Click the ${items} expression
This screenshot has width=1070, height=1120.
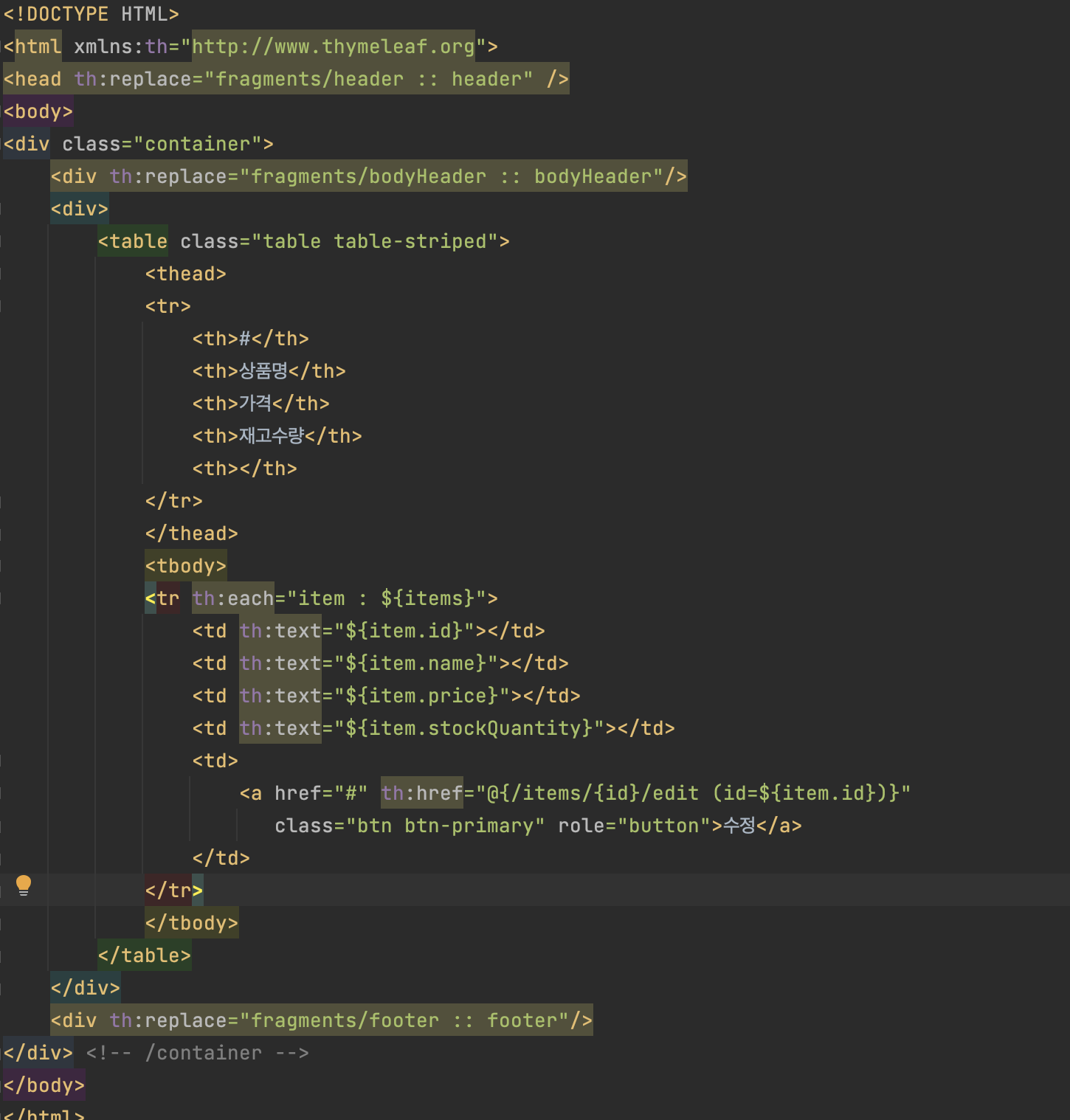click(428, 598)
